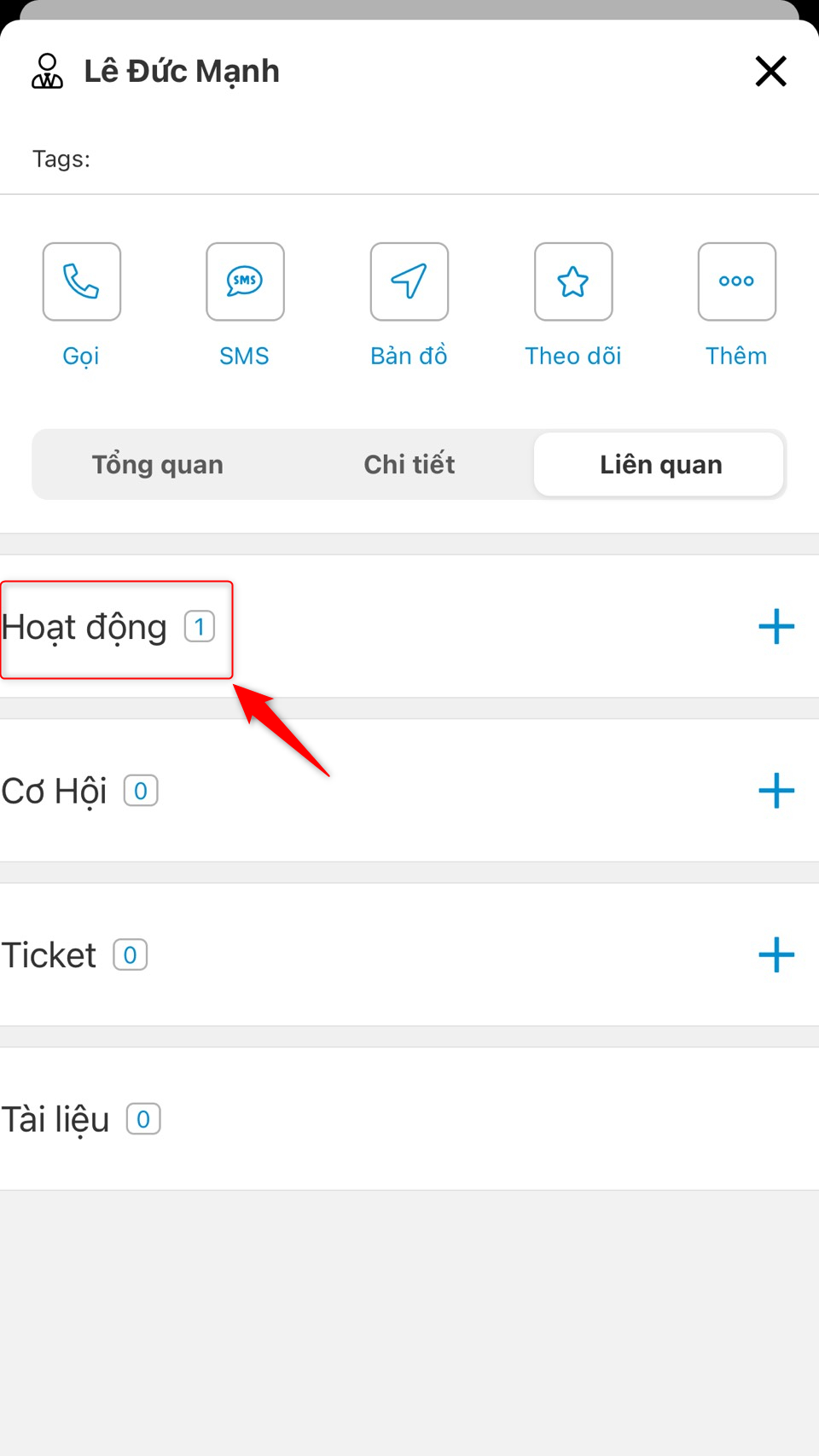Expand the Hoạt động section

(x=84, y=628)
